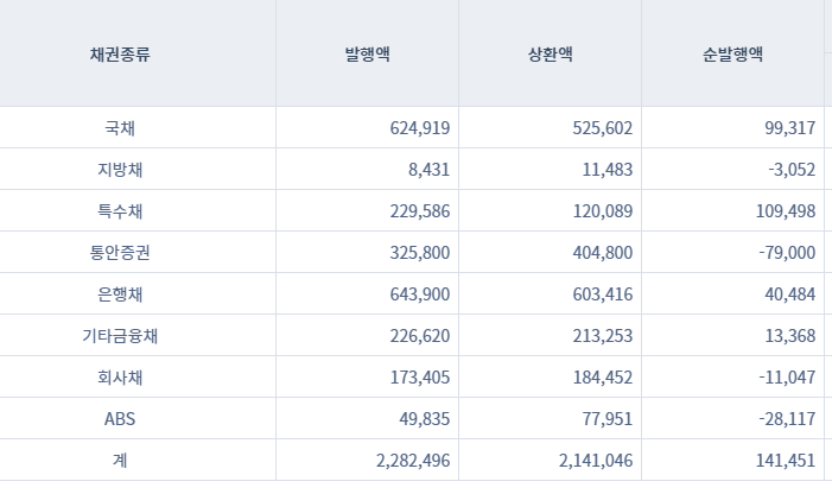The height and width of the screenshot is (494, 832).
Task: Select the 지방채 row label
Action: pyautogui.click(x=120, y=170)
